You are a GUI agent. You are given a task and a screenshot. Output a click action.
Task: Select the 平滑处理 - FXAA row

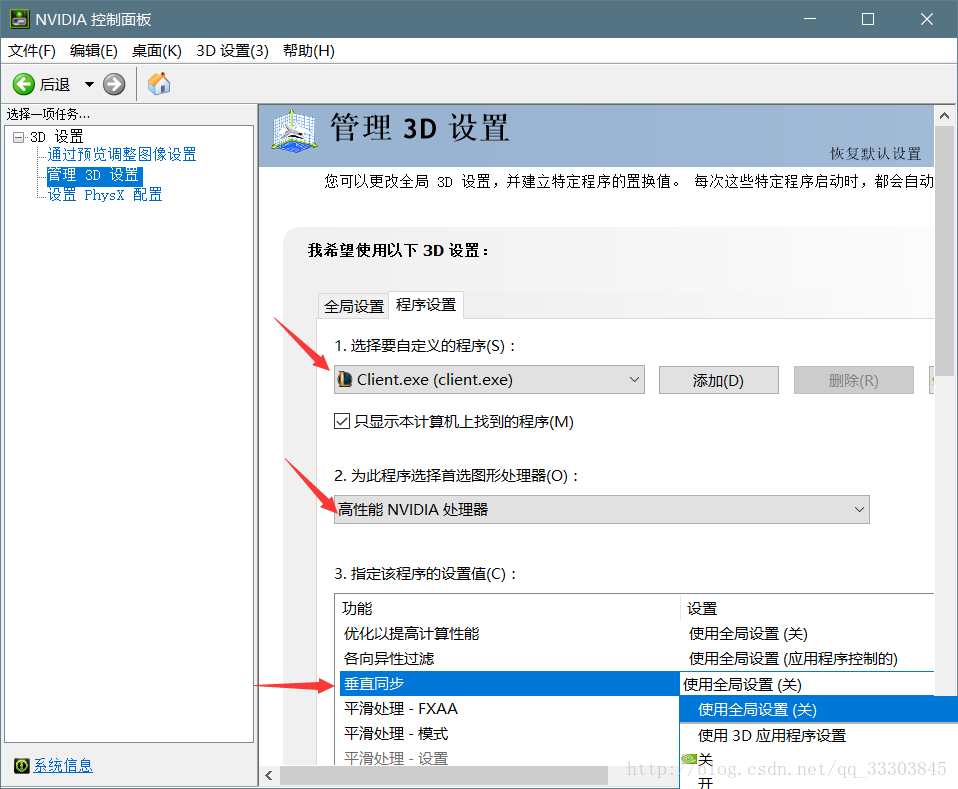pyautogui.click(x=510, y=708)
